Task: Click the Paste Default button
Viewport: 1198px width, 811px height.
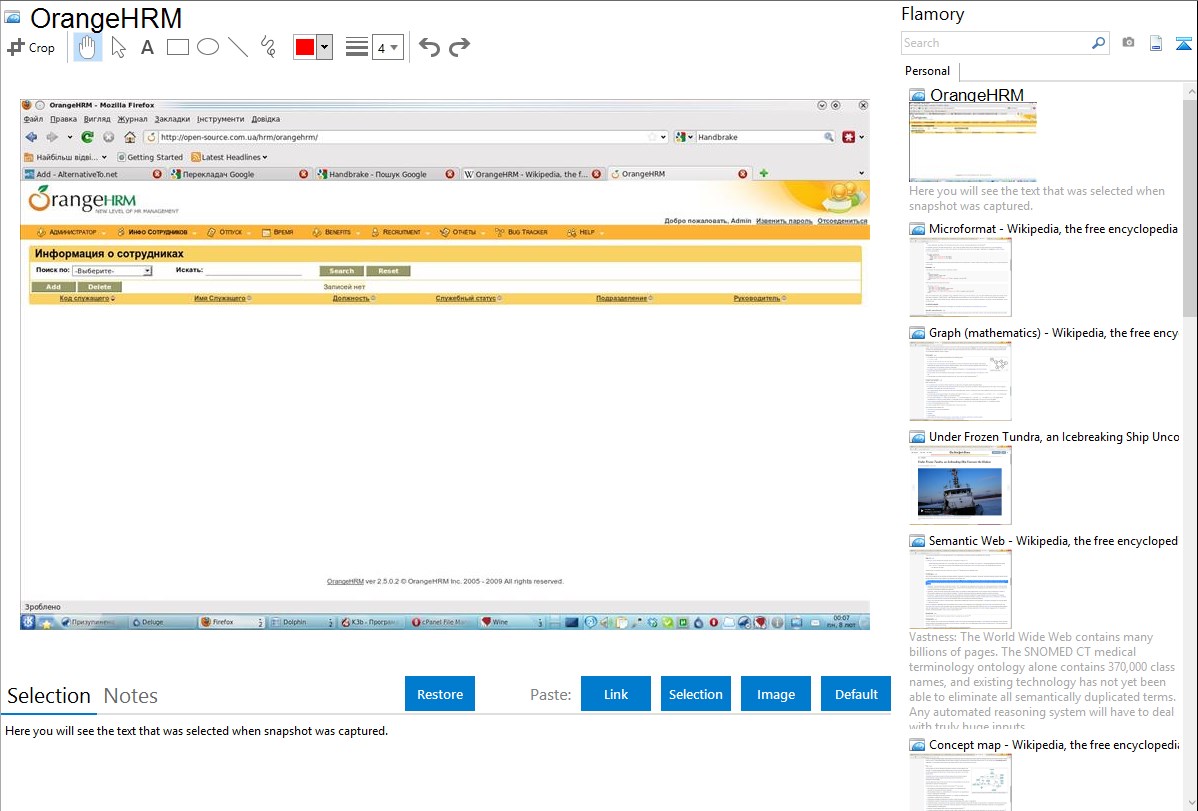Action: [x=856, y=694]
